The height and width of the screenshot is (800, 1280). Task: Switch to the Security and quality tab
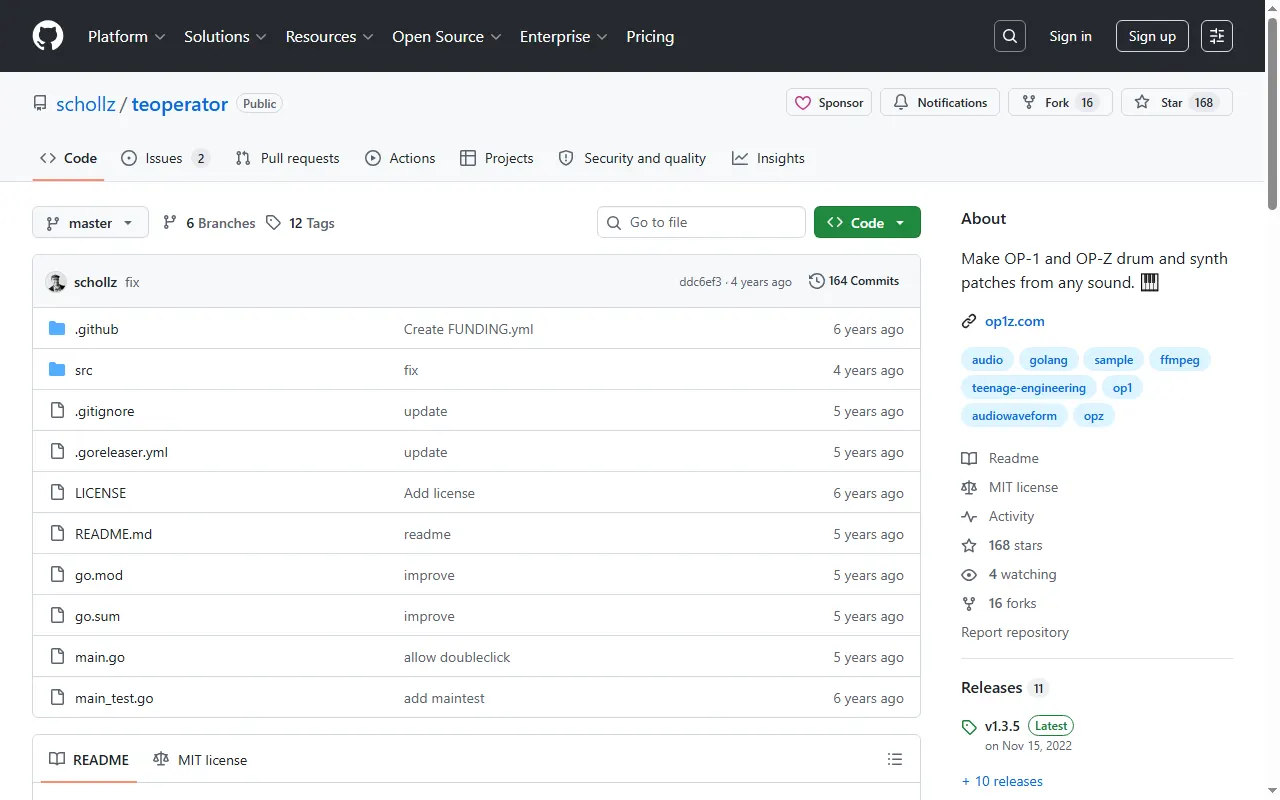[x=632, y=158]
